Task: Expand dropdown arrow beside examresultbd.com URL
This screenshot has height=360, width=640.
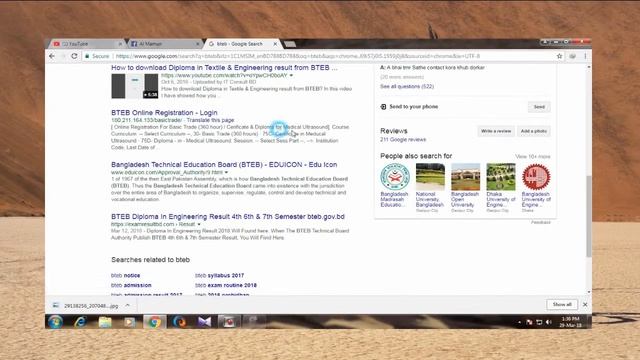Action: click(x=199, y=224)
